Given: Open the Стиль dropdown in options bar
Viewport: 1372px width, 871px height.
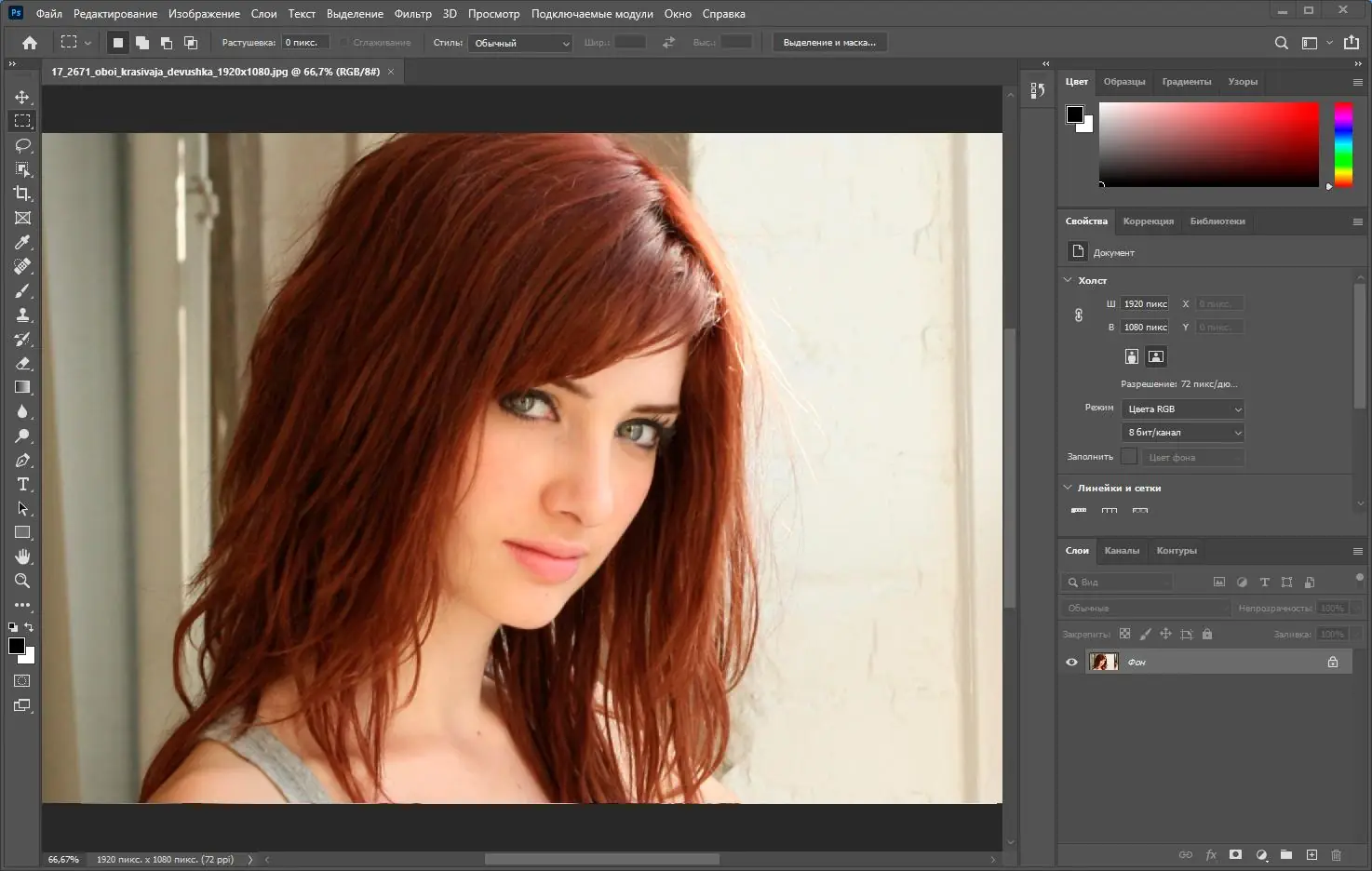Looking at the screenshot, I should click(x=519, y=43).
